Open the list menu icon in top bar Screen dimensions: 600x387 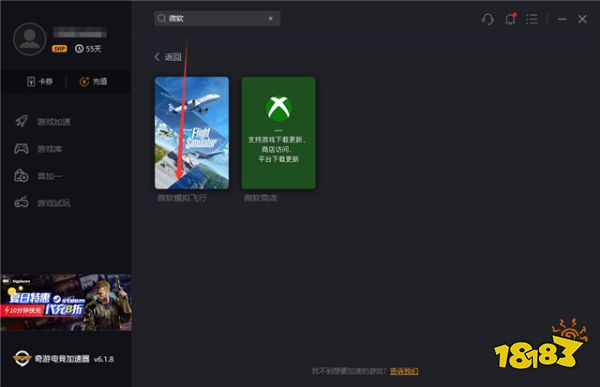pyautogui.click(x=532, y=19)
